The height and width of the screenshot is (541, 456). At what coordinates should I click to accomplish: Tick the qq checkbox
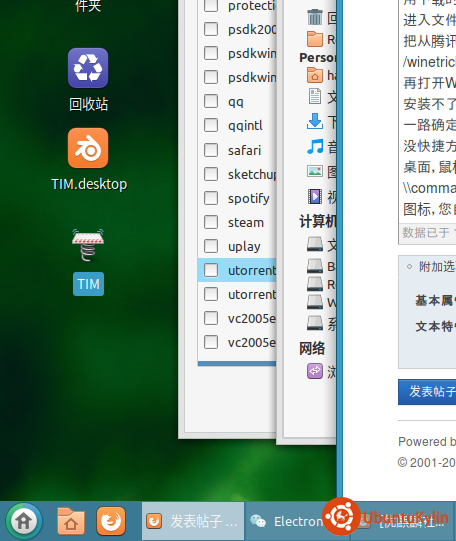(211, 101)
